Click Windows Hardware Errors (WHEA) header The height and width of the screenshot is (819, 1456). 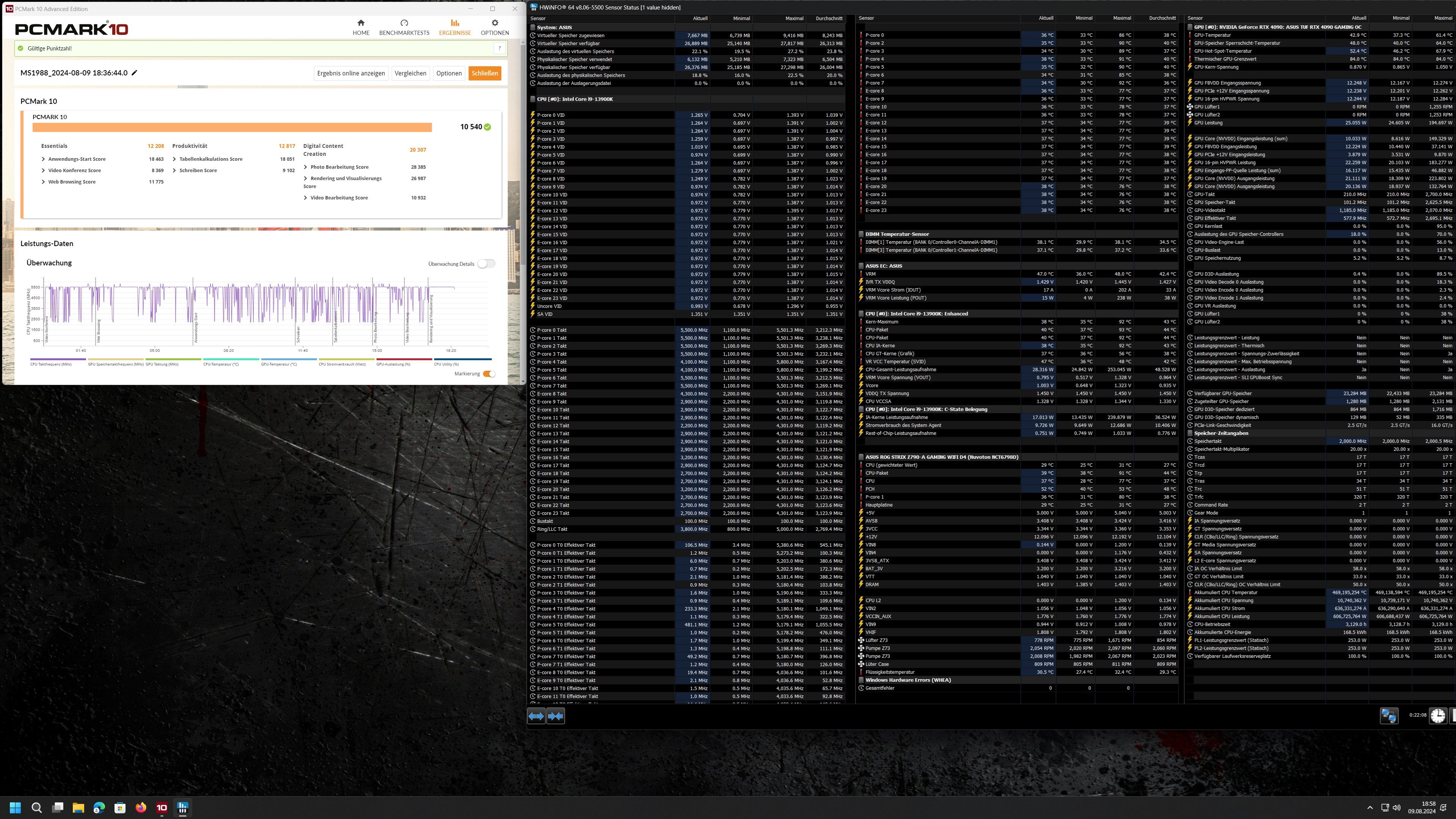pos(908,680)
